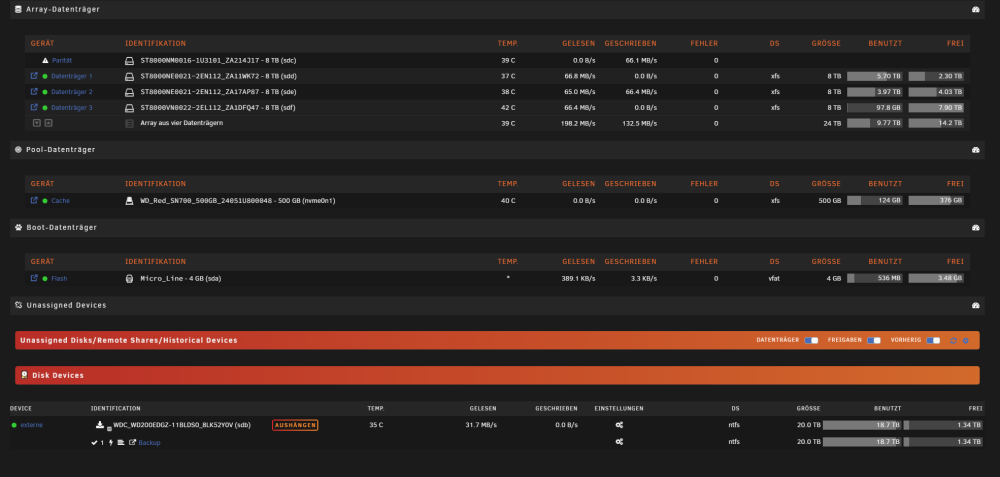The image size is (1000, 477).
Task: Click the green status dot of Datenträger 1
Action: tap(45, 76)
